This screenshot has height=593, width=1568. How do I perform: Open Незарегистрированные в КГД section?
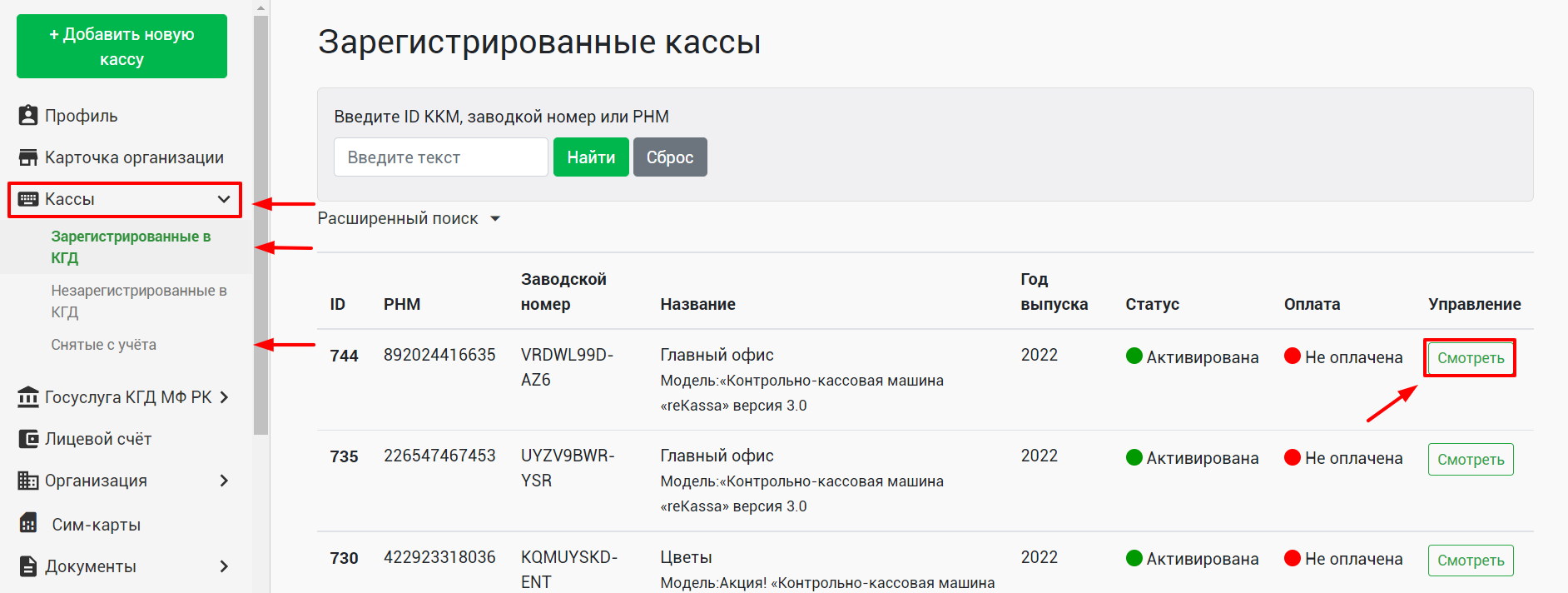(x=138, y=301)
